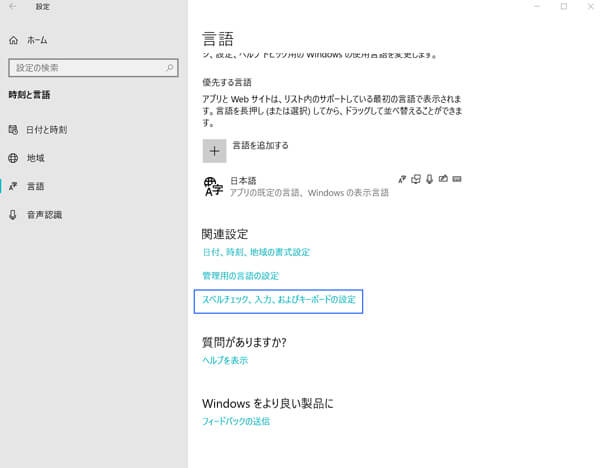This screenshot has height=468, width=600.
Task: Go to ホーム via the home icon
Action: pyautogui.click(x=13, y=40)
